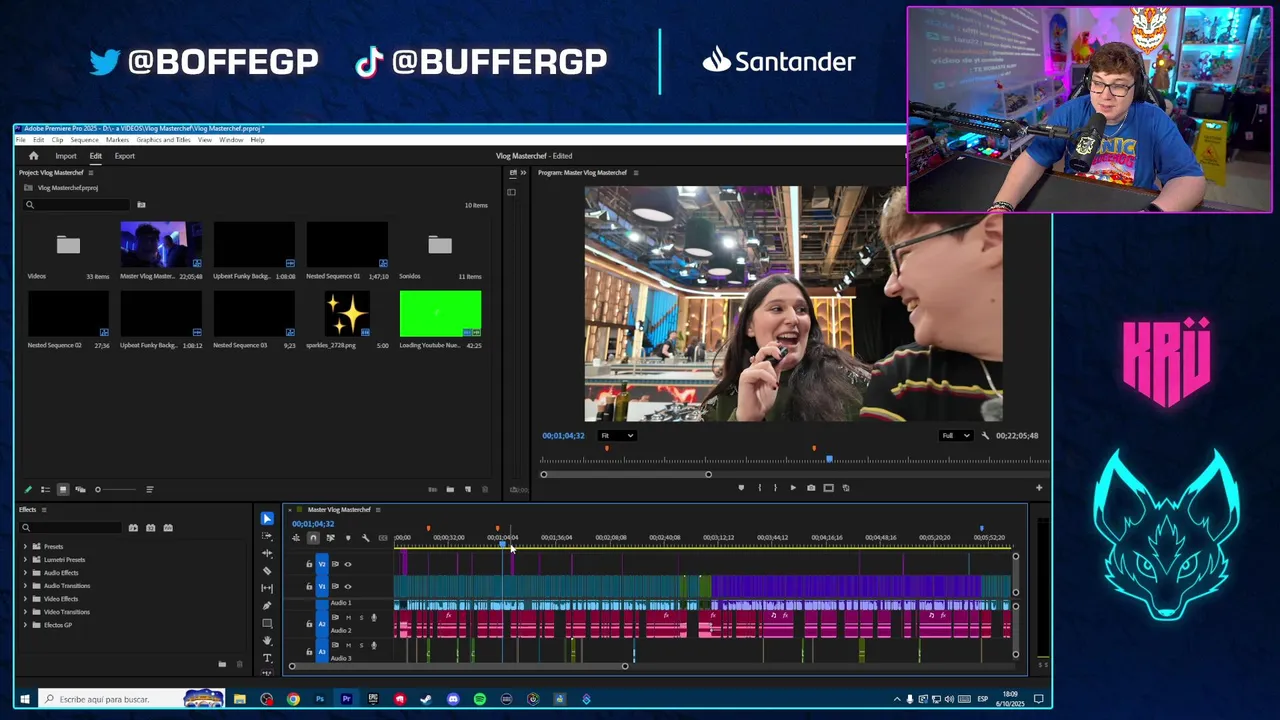Click timeline Add Marker icon

point(348,538)
